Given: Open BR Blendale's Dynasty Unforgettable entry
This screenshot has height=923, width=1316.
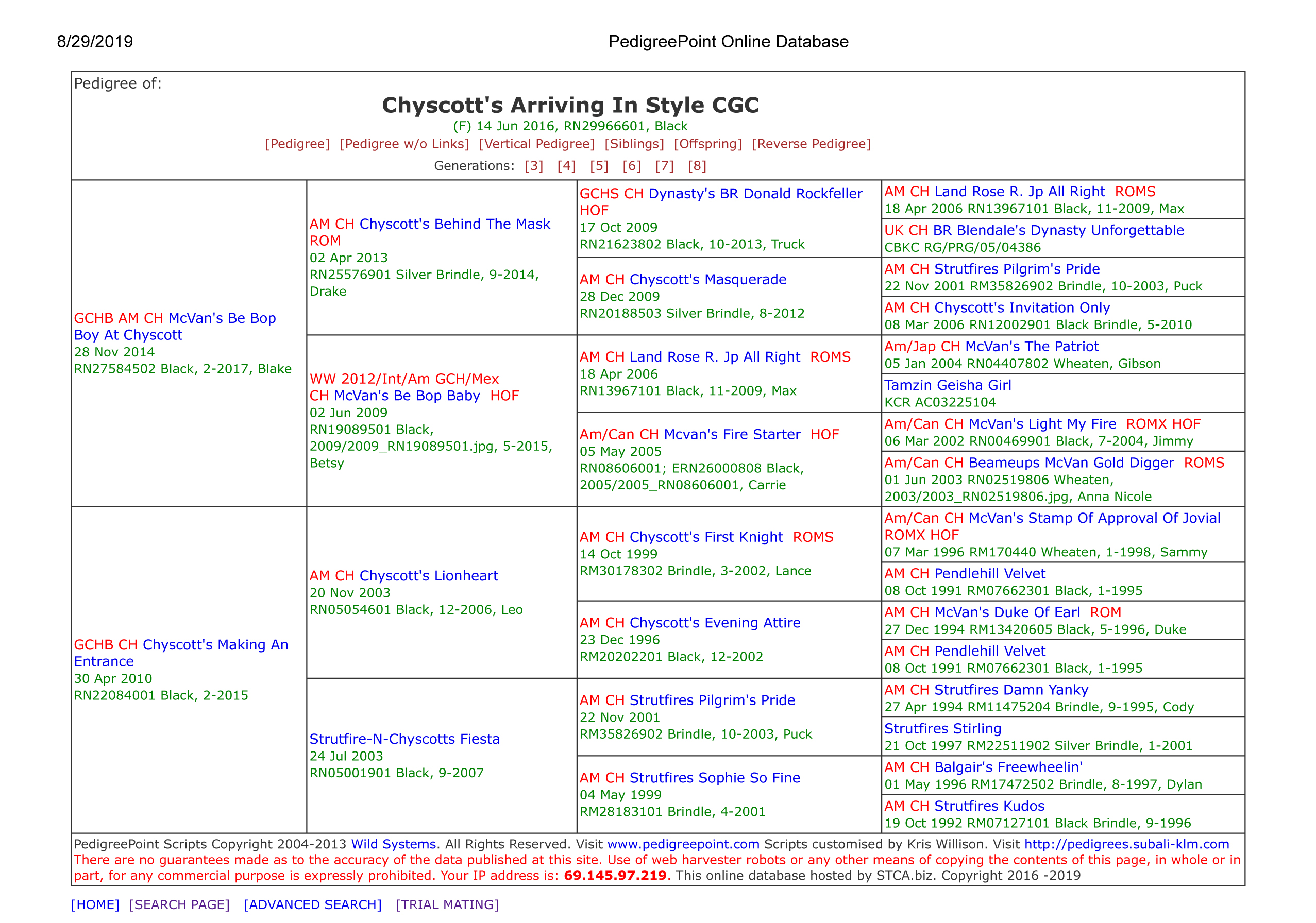Looking at the screenshot, I should pos(1059,230).
